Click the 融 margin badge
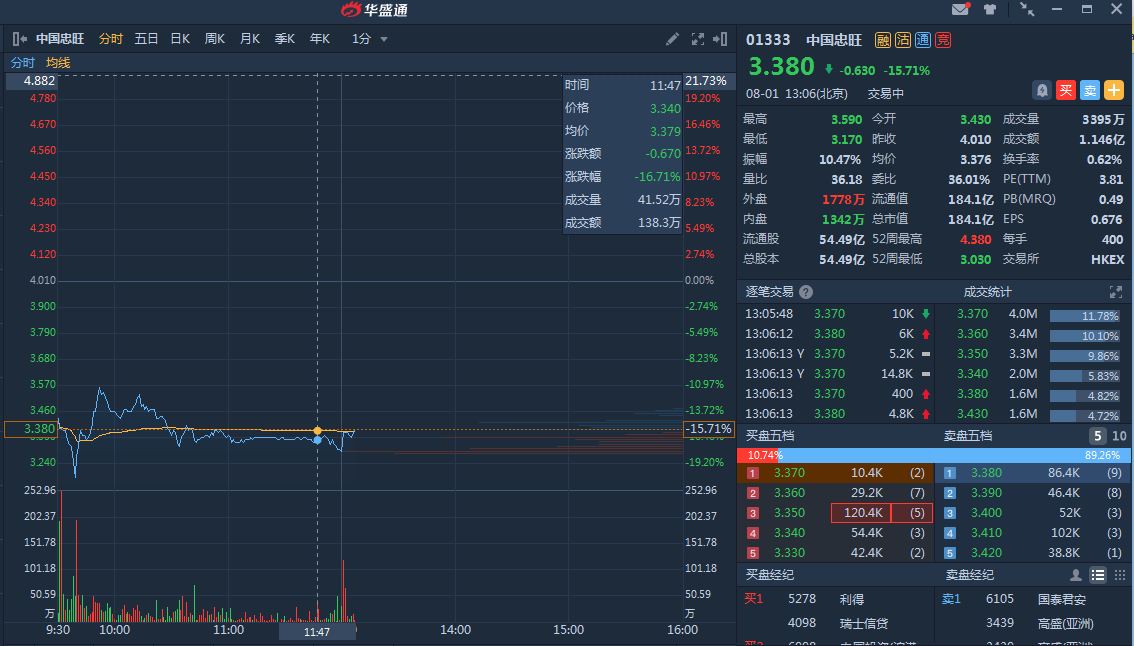Image resolution: width=1134 pixels, height=646 pixels. pos(883,40)
